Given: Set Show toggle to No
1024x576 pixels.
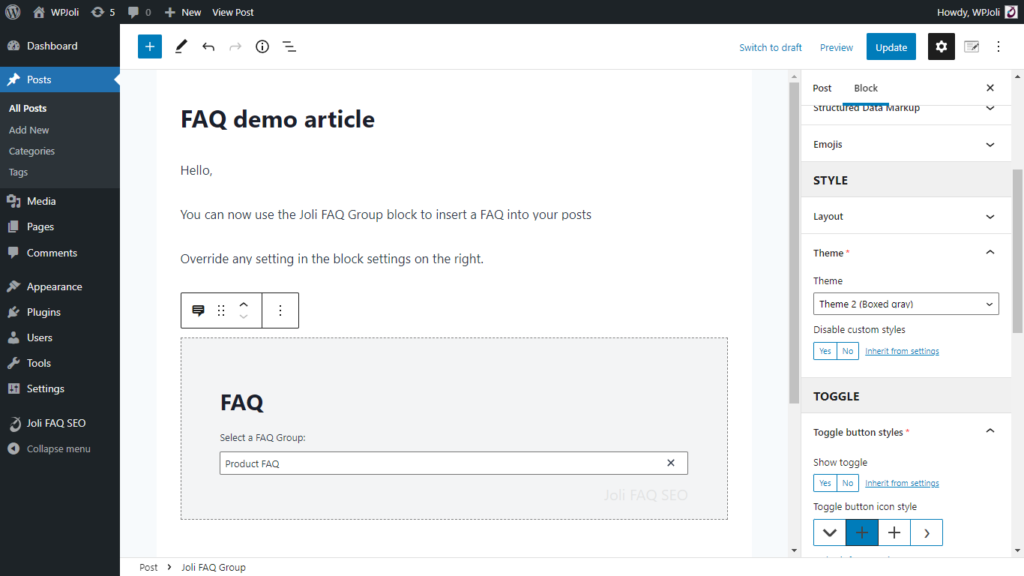Looking at the screenshot, I should [x=846, y=482].
